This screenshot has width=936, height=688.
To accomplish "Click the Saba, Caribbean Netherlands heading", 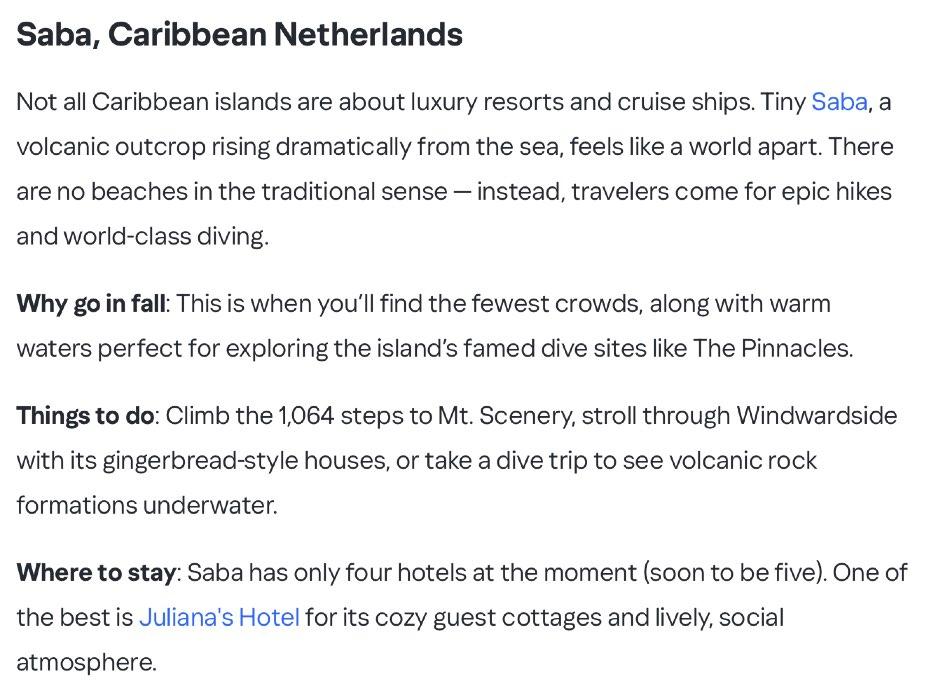I will point(239,35).
